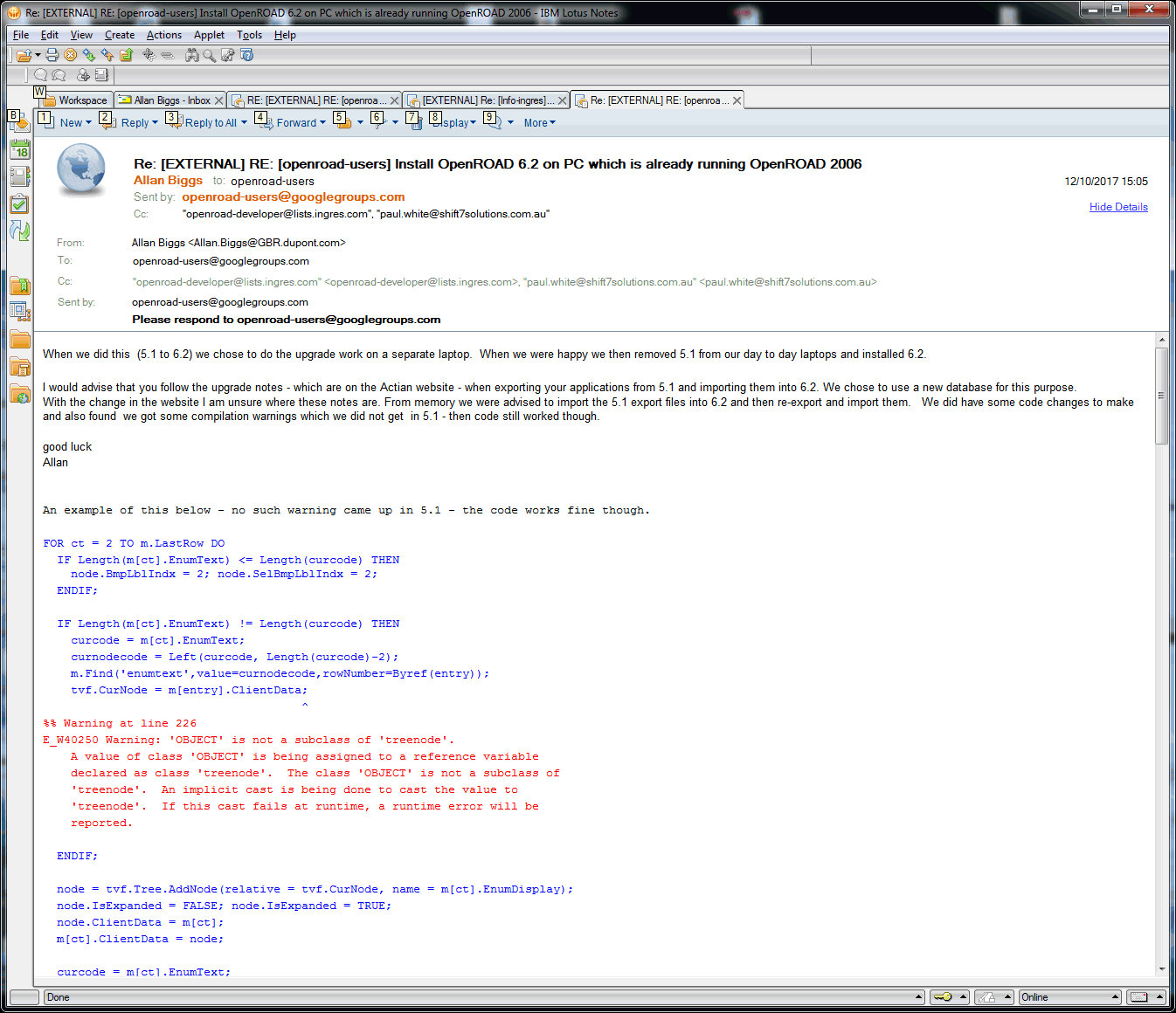Click the trash Delete icon in action bar
1176x1013 pixels.
[415, 122]
